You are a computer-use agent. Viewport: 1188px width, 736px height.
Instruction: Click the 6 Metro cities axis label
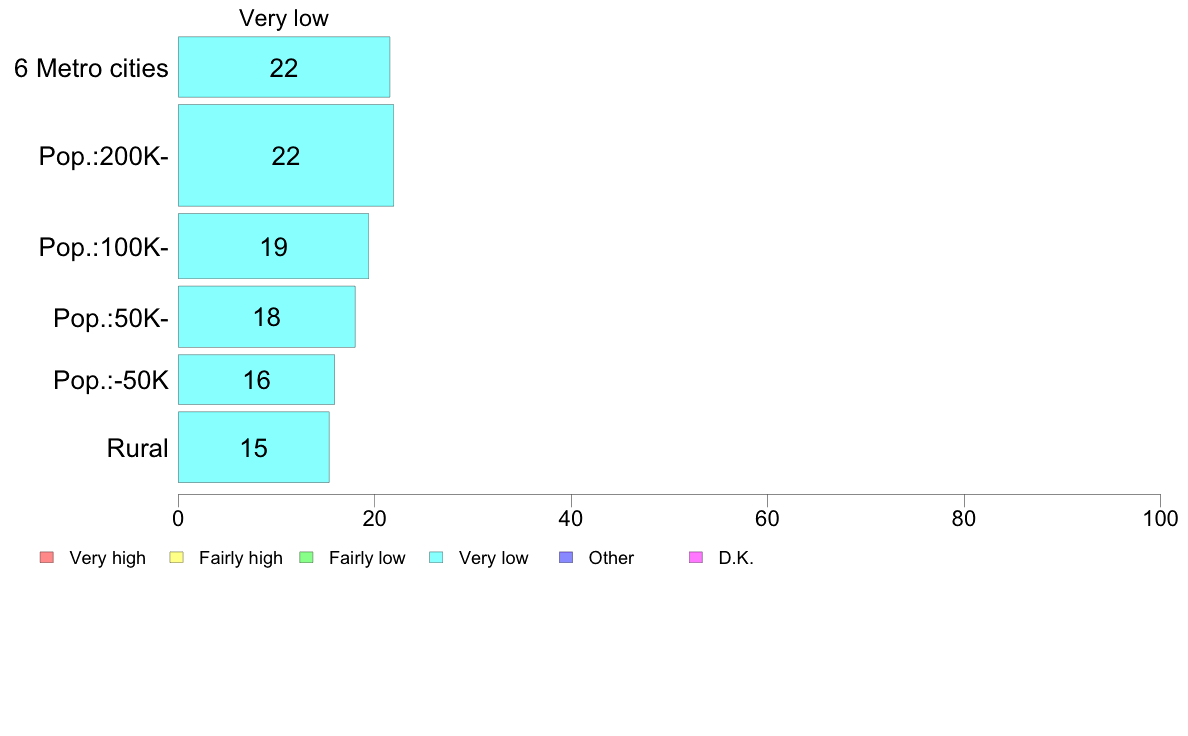click(x=91, y=68)
